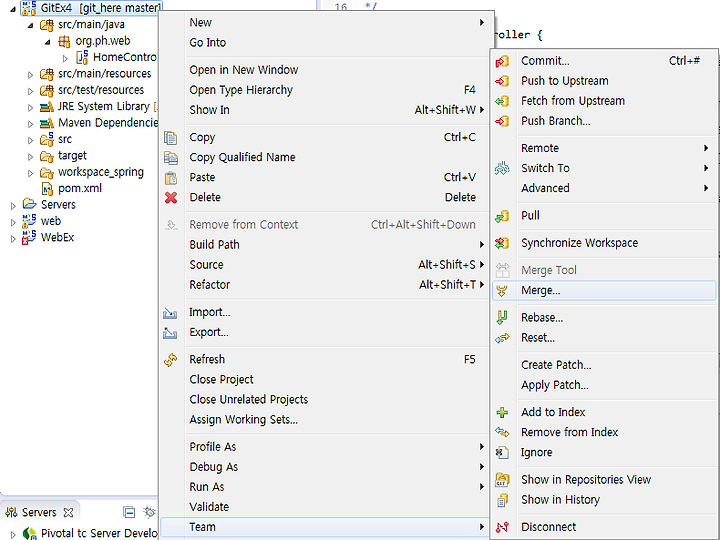The width and height of the screenshot is (720, 540).
Task: Open the Team submenu
Action: coord(324,527)
